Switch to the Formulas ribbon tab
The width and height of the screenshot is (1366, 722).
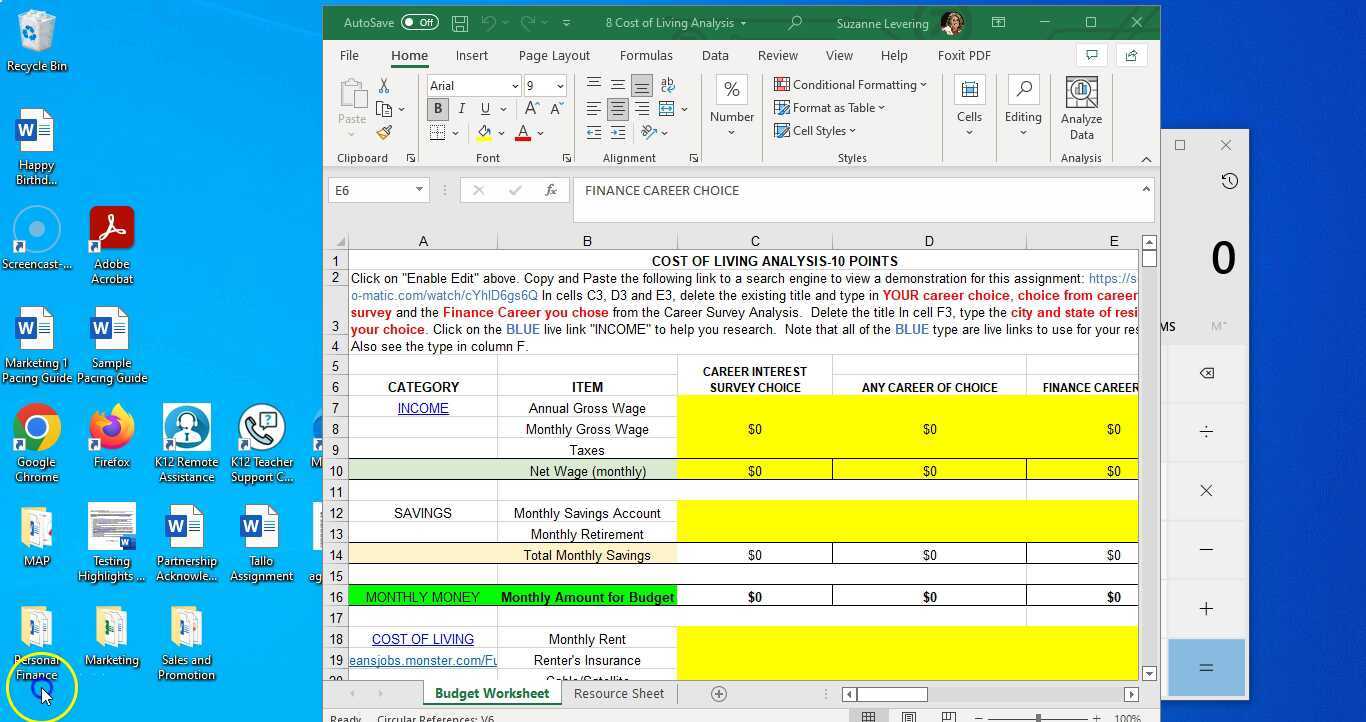[x=646, y=55]
